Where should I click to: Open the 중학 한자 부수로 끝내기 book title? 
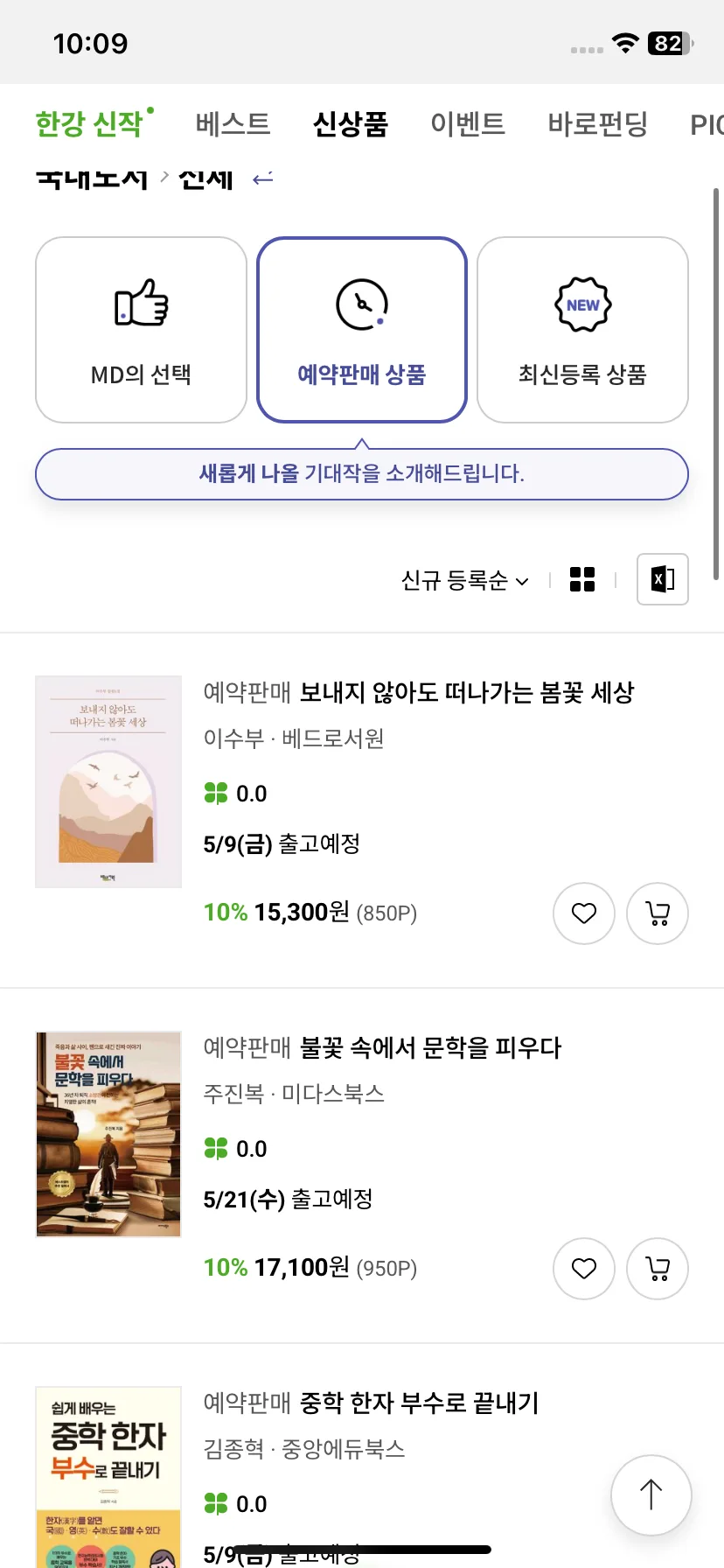(420, 1403)
